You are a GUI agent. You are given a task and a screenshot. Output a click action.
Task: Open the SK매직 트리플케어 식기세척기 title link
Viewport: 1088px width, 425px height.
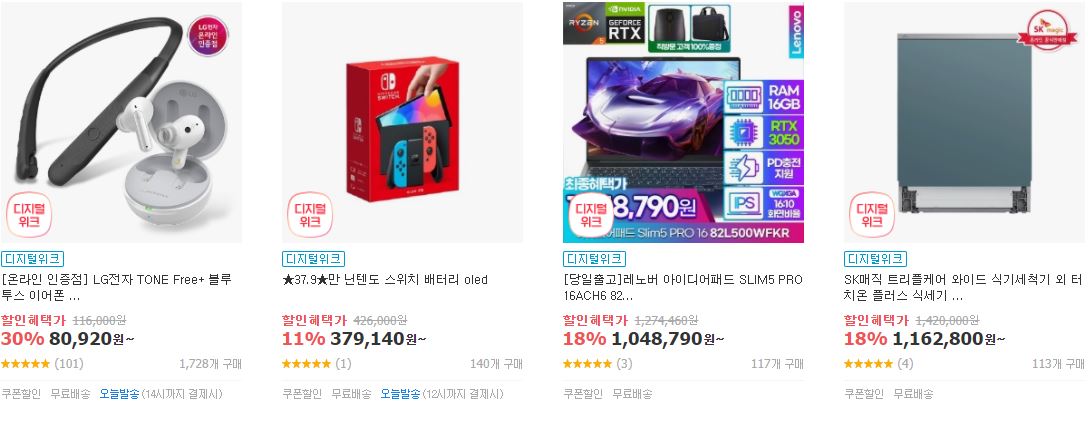click(x=963, y=288)
